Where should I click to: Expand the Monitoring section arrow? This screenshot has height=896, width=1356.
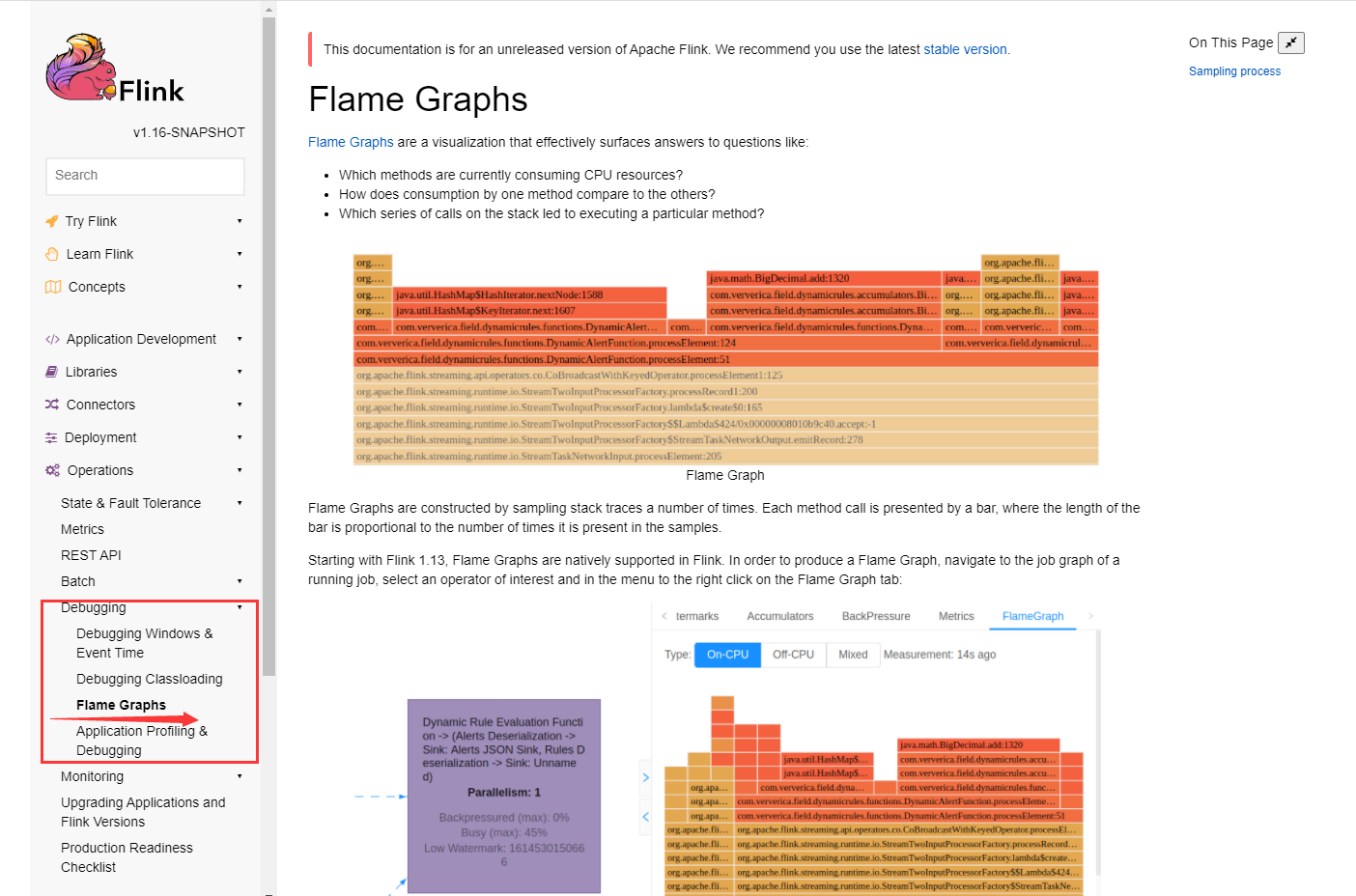240,776
